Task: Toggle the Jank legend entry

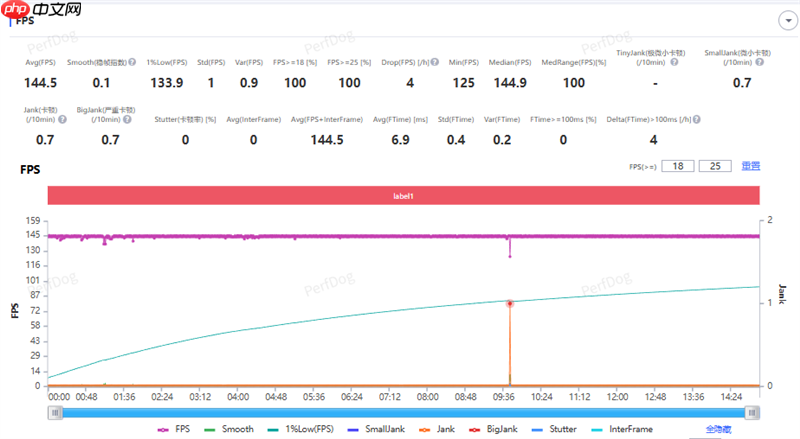Action: pyautogui.click(x=439, y=428)
